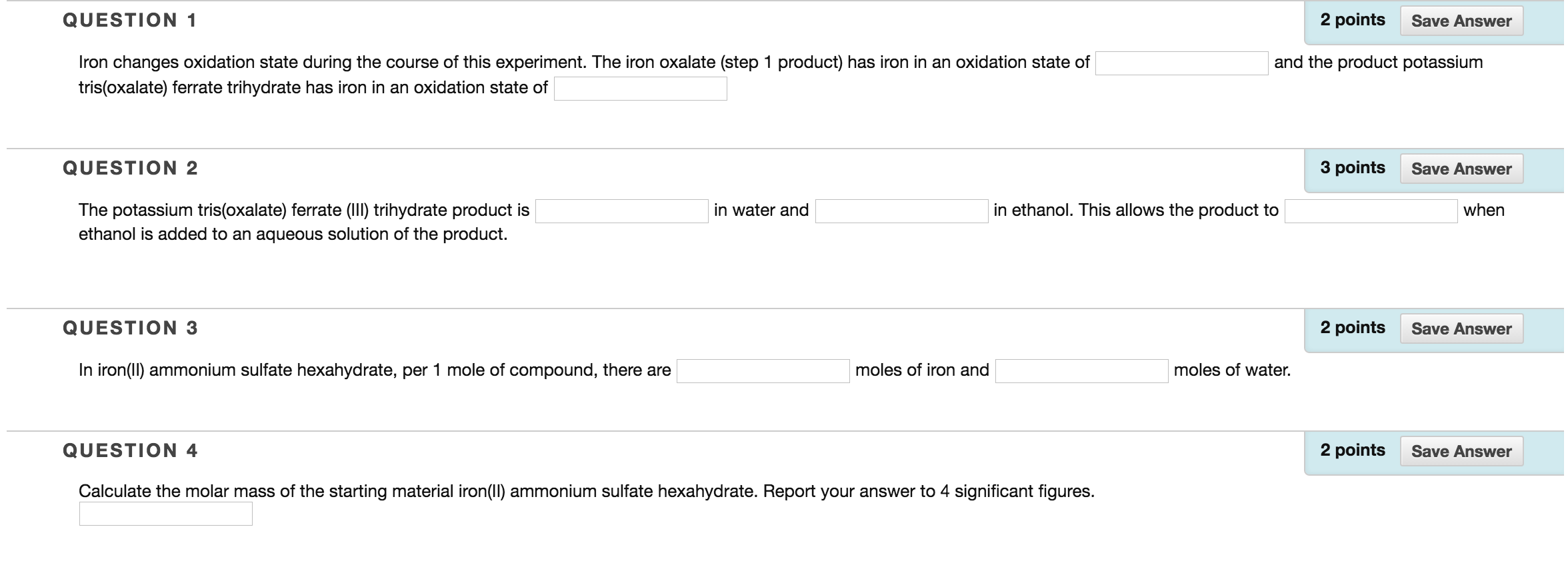Focus the iron oxalate oxidation state field
1568x565 pixels.
1181,63
